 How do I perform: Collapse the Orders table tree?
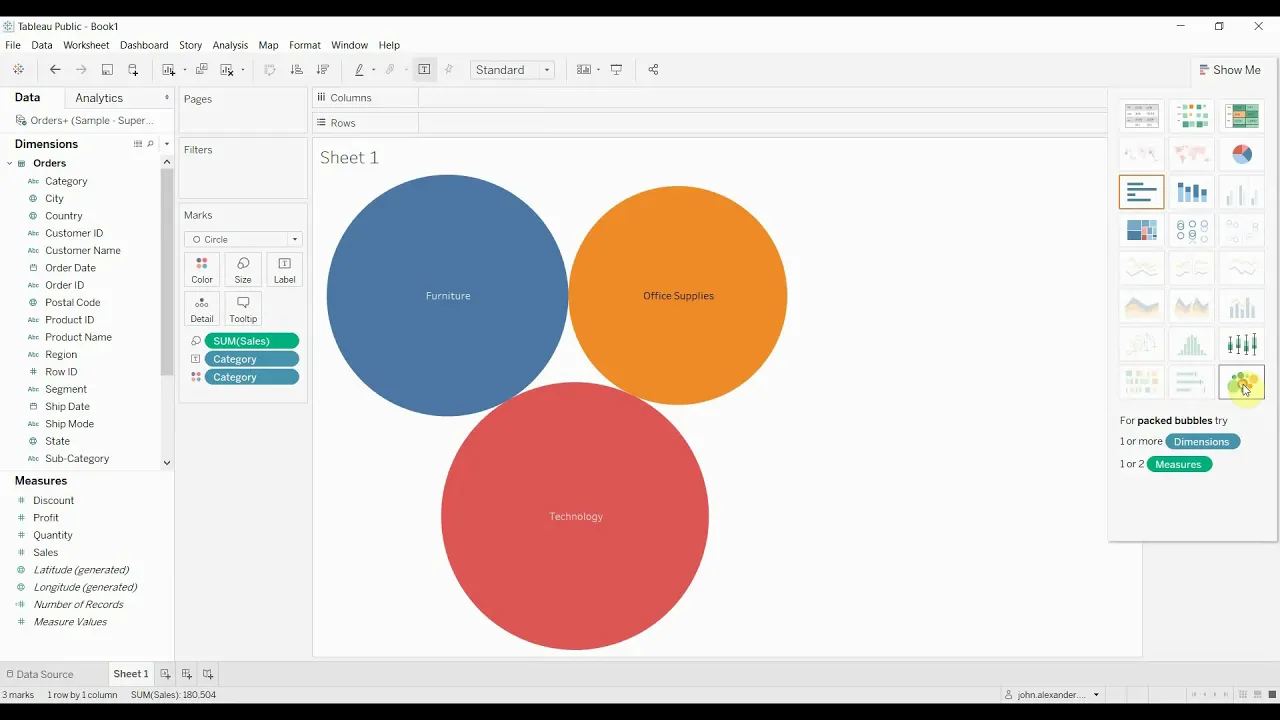(10, 163)
